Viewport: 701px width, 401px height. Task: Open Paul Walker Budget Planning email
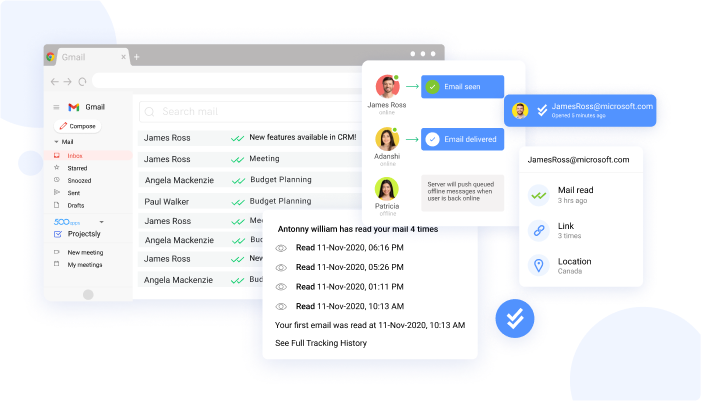pos(249,202)
